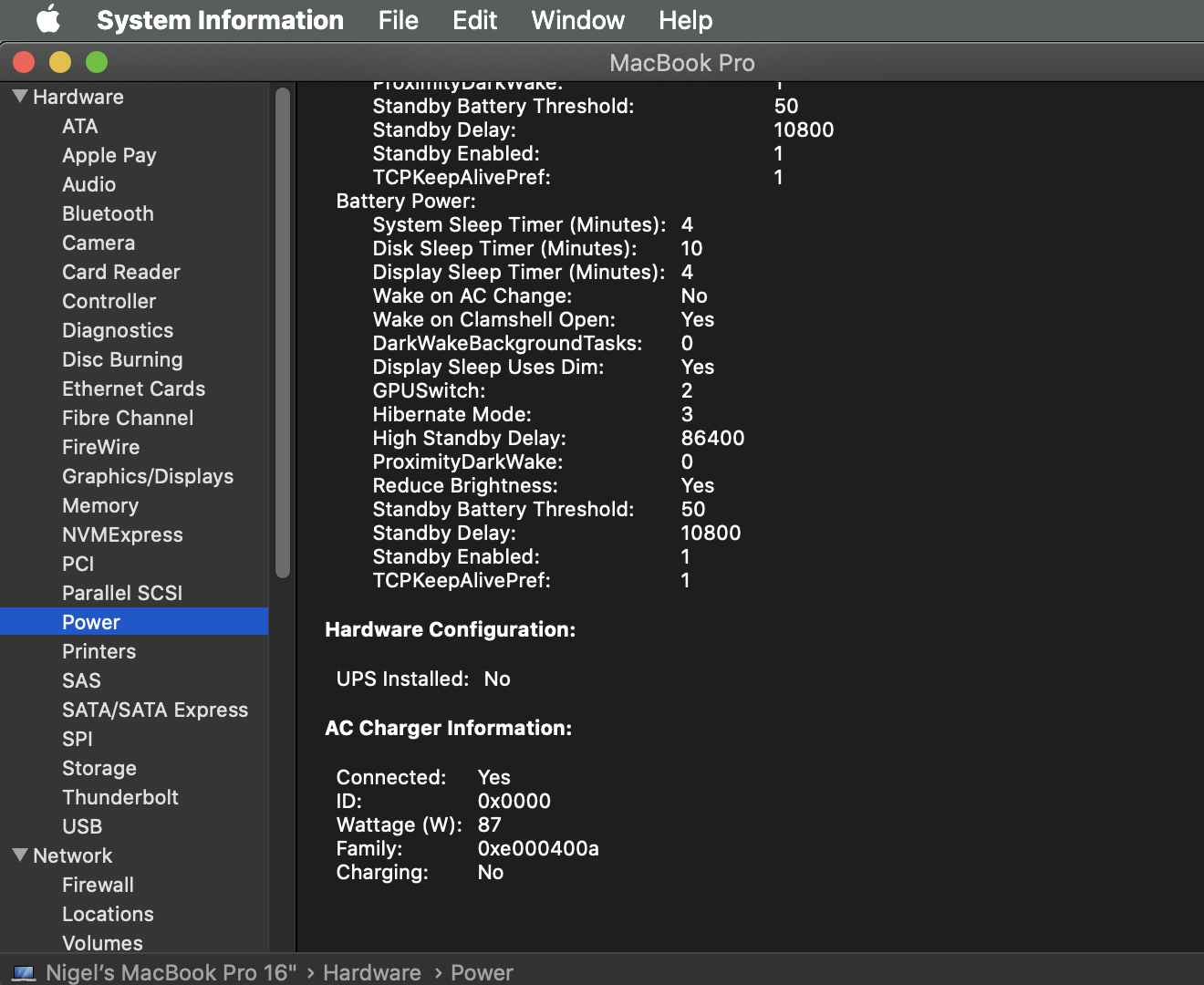Select Bluetooth in the sidebar
This screenshot has width=1204, height=985.
click(x=108, y=213)
